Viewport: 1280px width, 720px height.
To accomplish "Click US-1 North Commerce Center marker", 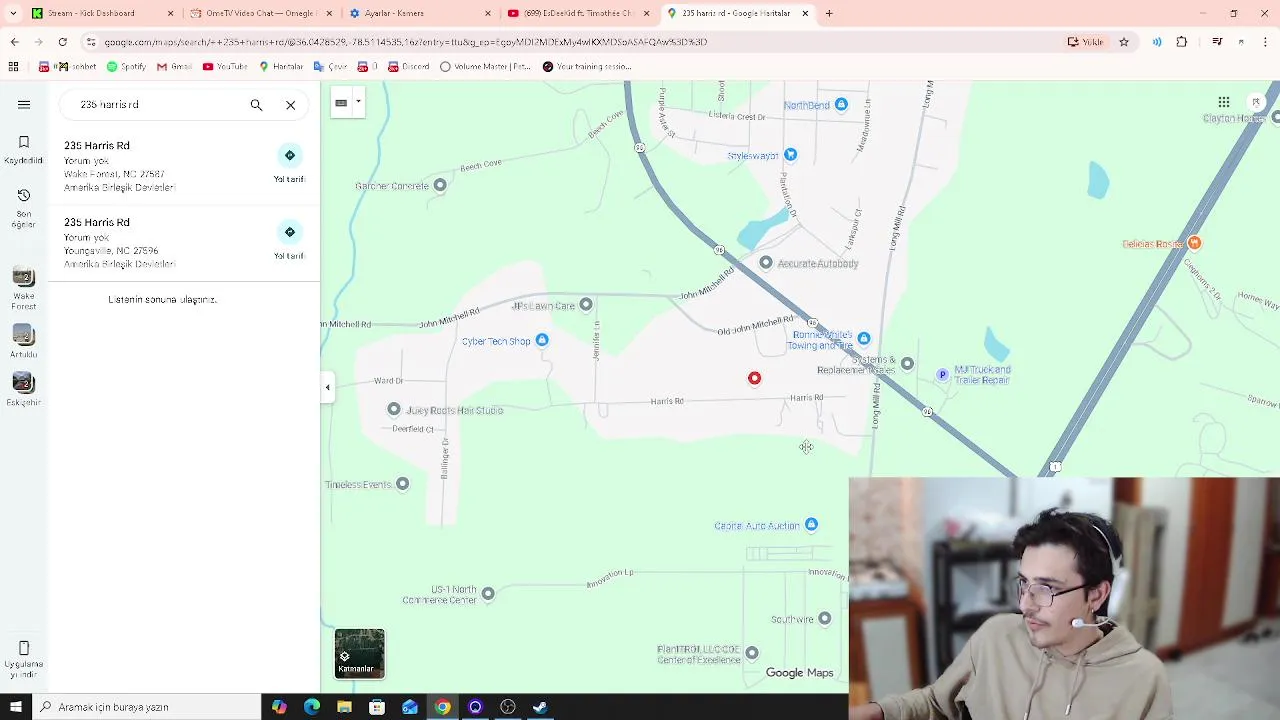I will pyautogui.click(x=488, y=594).
